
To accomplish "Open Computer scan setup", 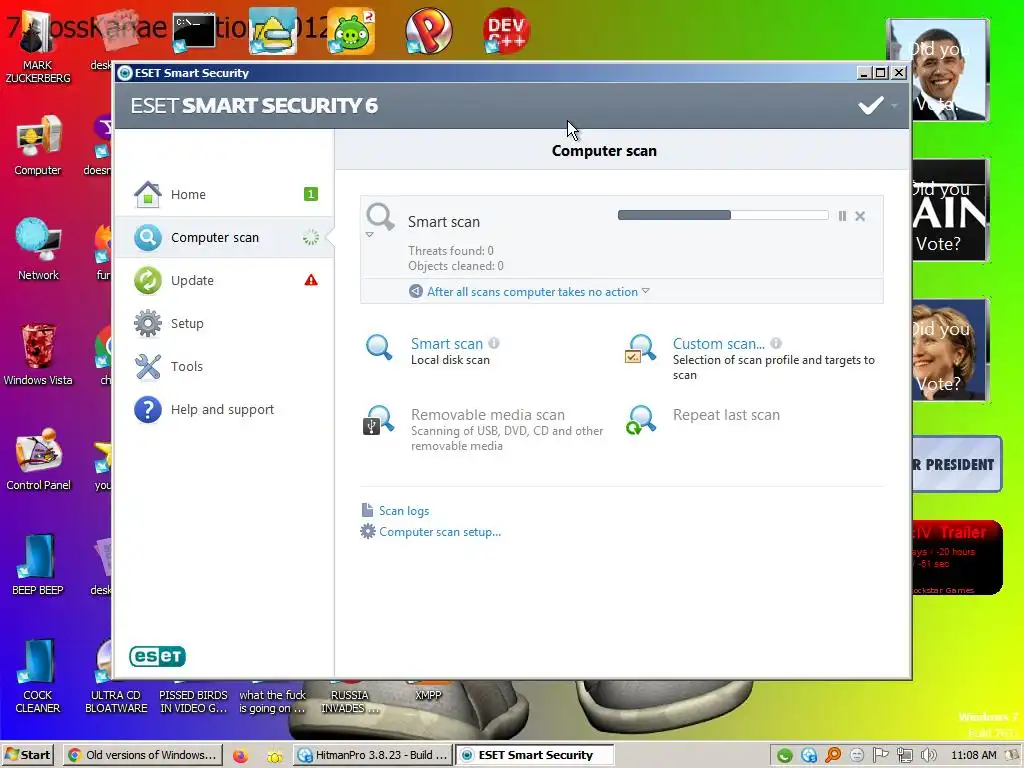I will coord(440,532).
